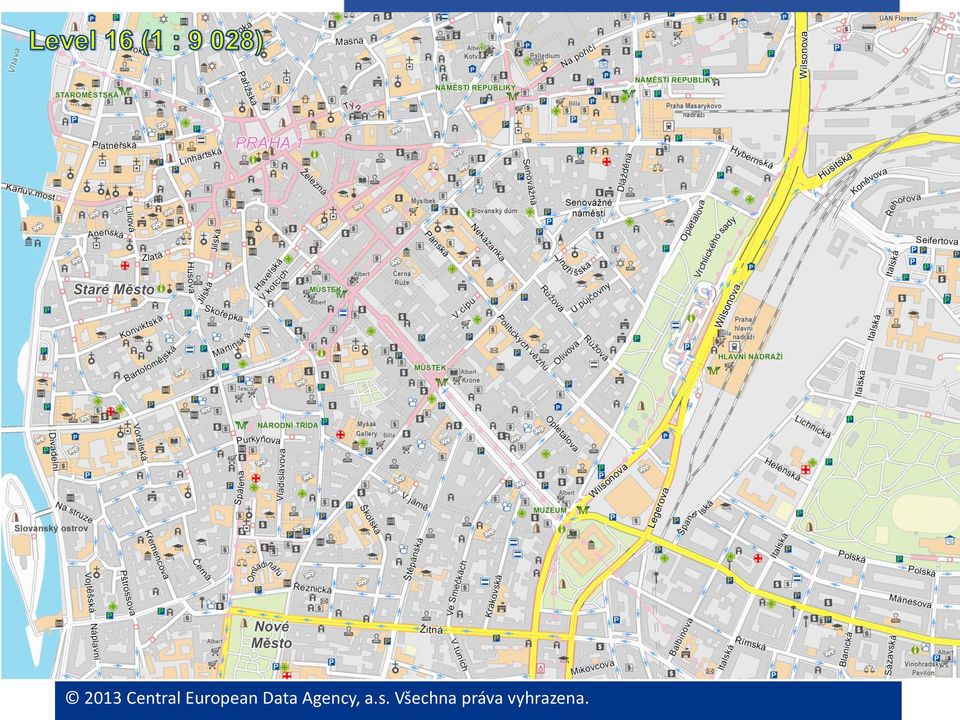The image size is (960, 720).
Task: Click the green info icon near Slovanský dům
Action: 470,213
